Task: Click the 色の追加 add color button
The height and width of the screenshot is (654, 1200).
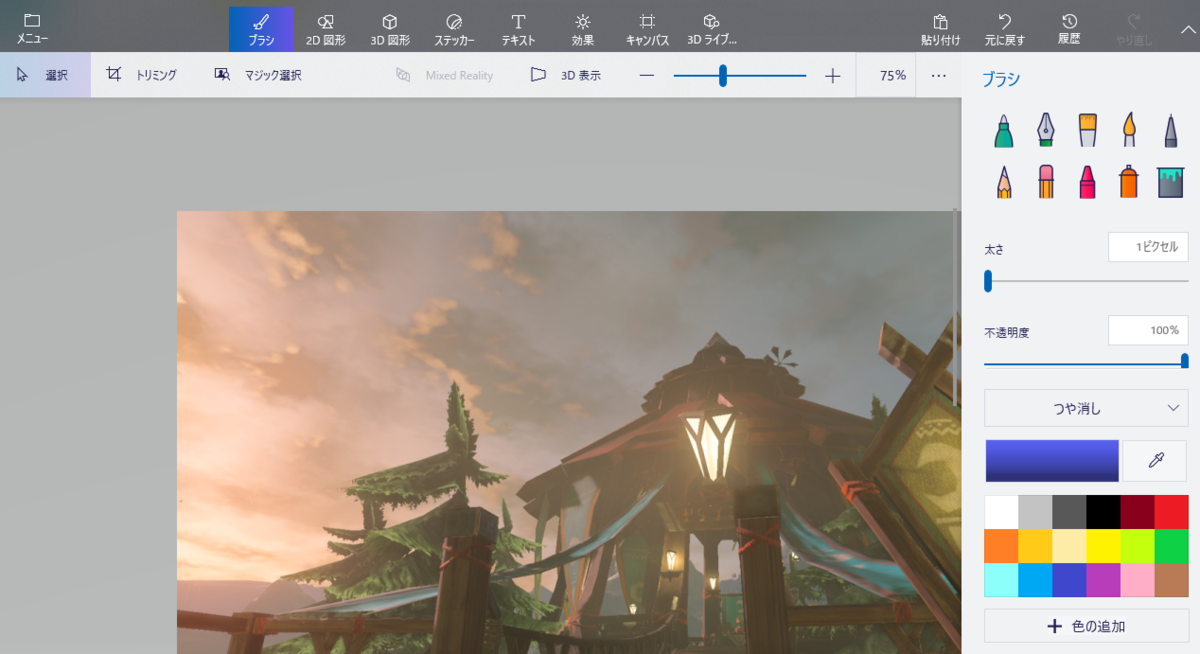Action: pyautogui.click(x=1086, y=626)
